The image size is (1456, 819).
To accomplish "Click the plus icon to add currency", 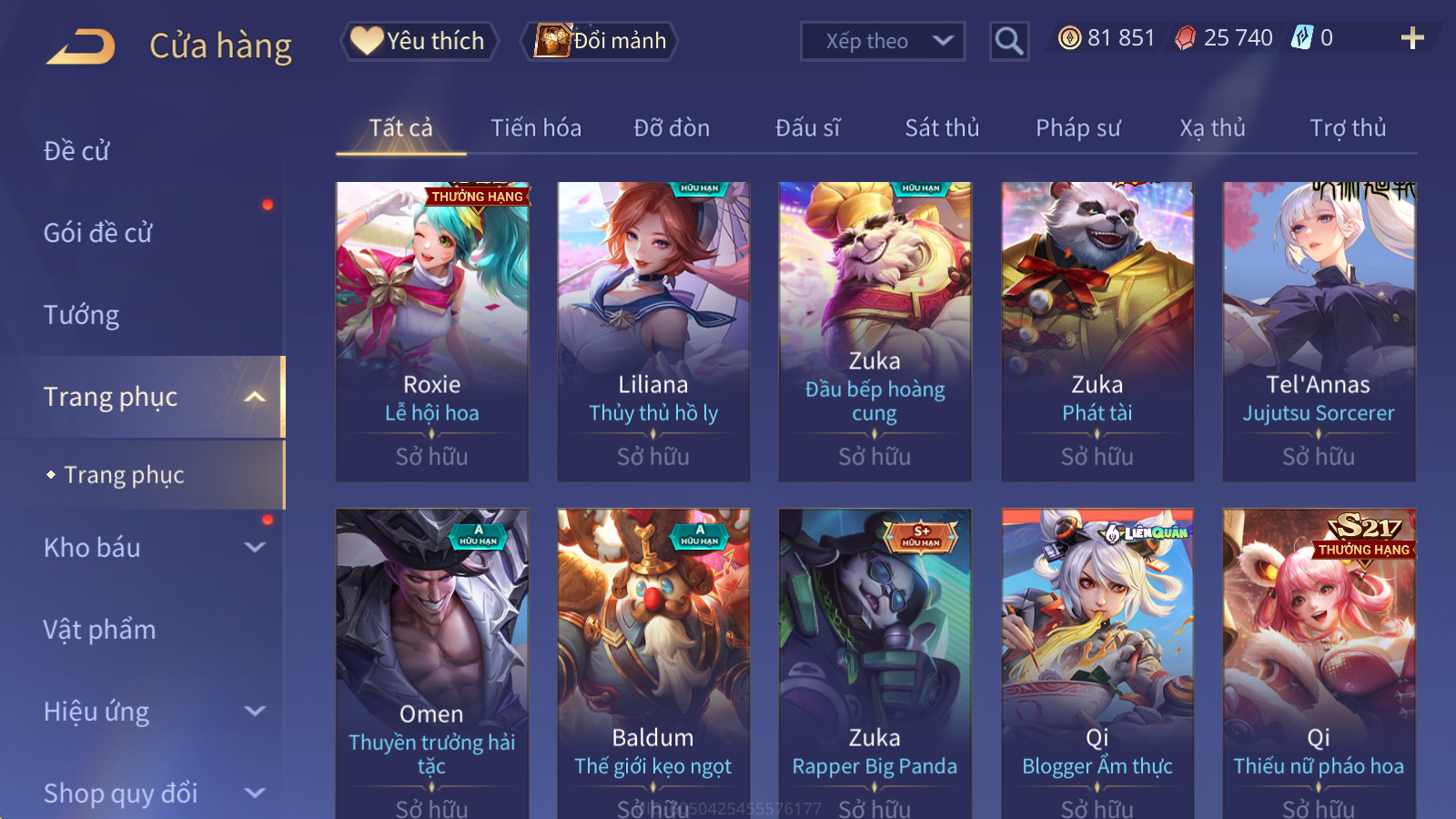I will click(1412, 38).
